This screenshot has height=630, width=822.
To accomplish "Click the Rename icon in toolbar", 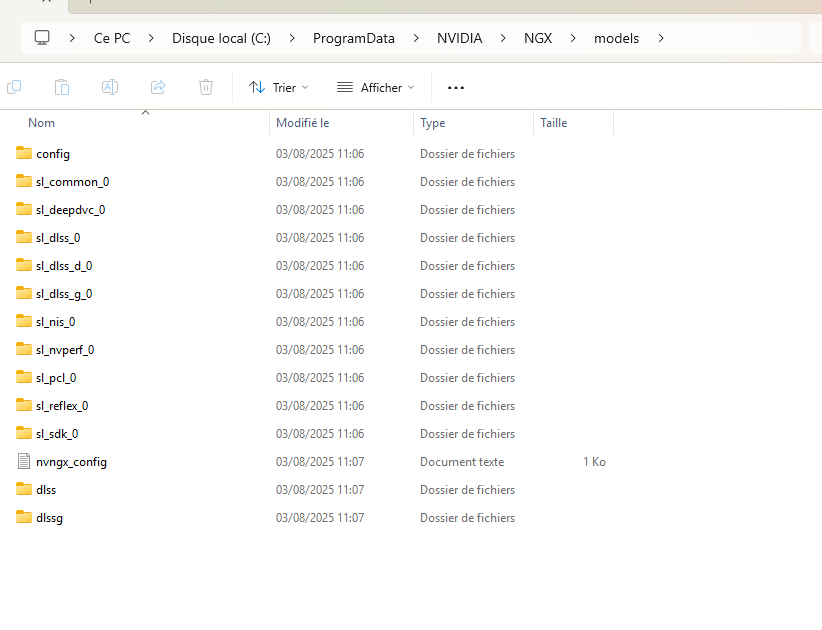I will [110, 87].
